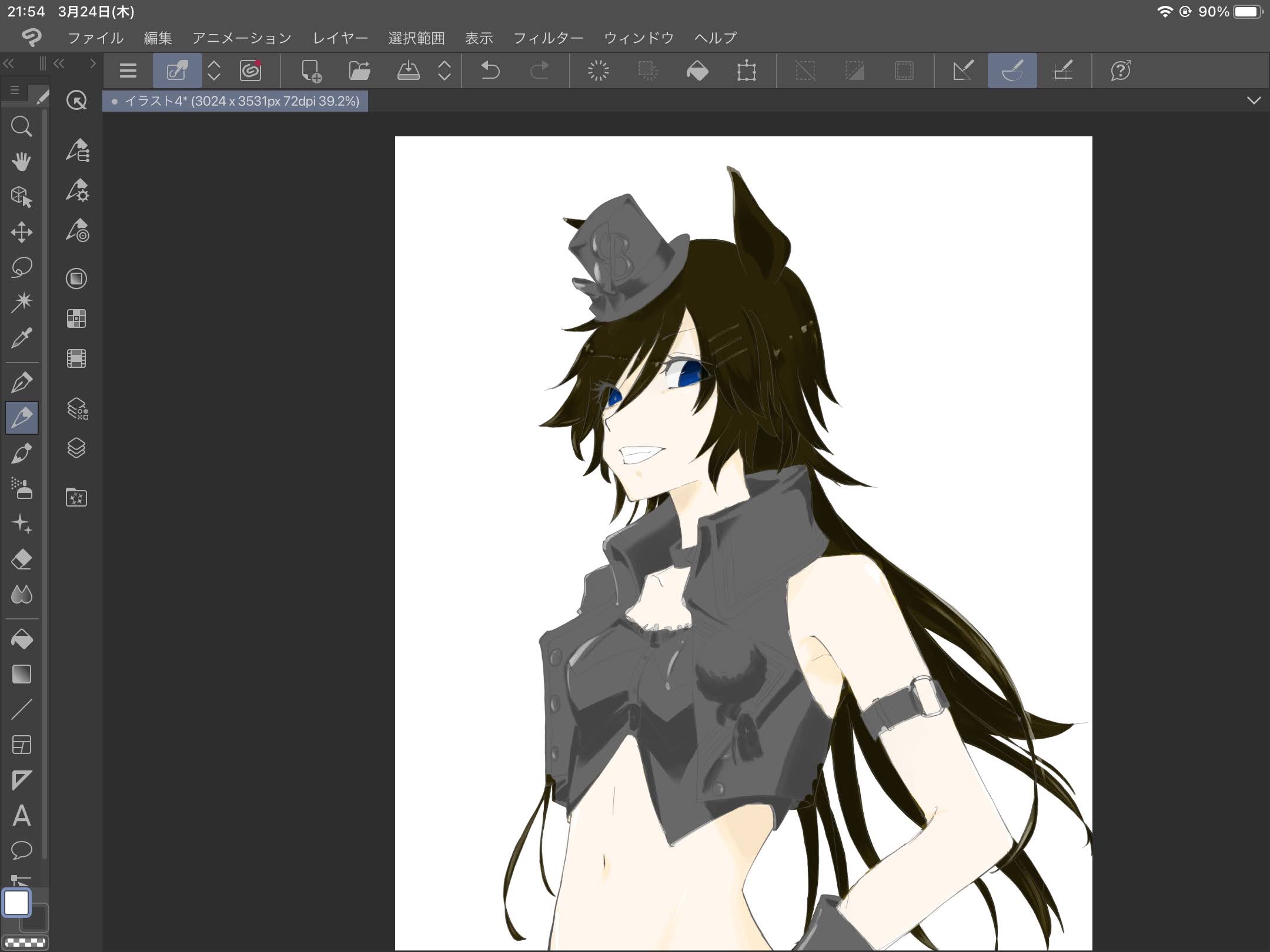1270x952 pixels.
Task: Select the Gradient tool
Action: click(22, 674)
